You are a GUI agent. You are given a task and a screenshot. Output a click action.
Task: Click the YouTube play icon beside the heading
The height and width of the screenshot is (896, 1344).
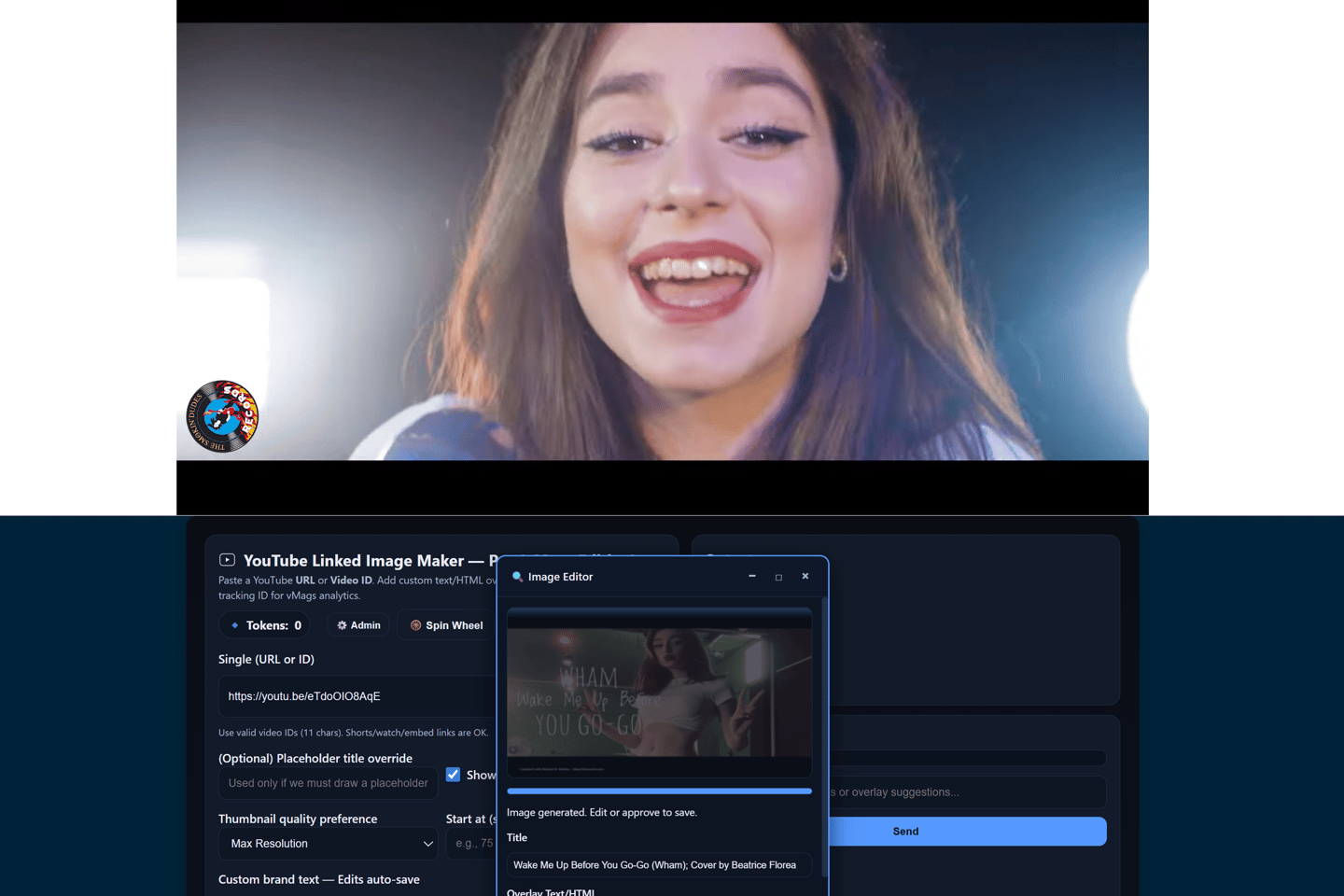[x=227, y=560]
